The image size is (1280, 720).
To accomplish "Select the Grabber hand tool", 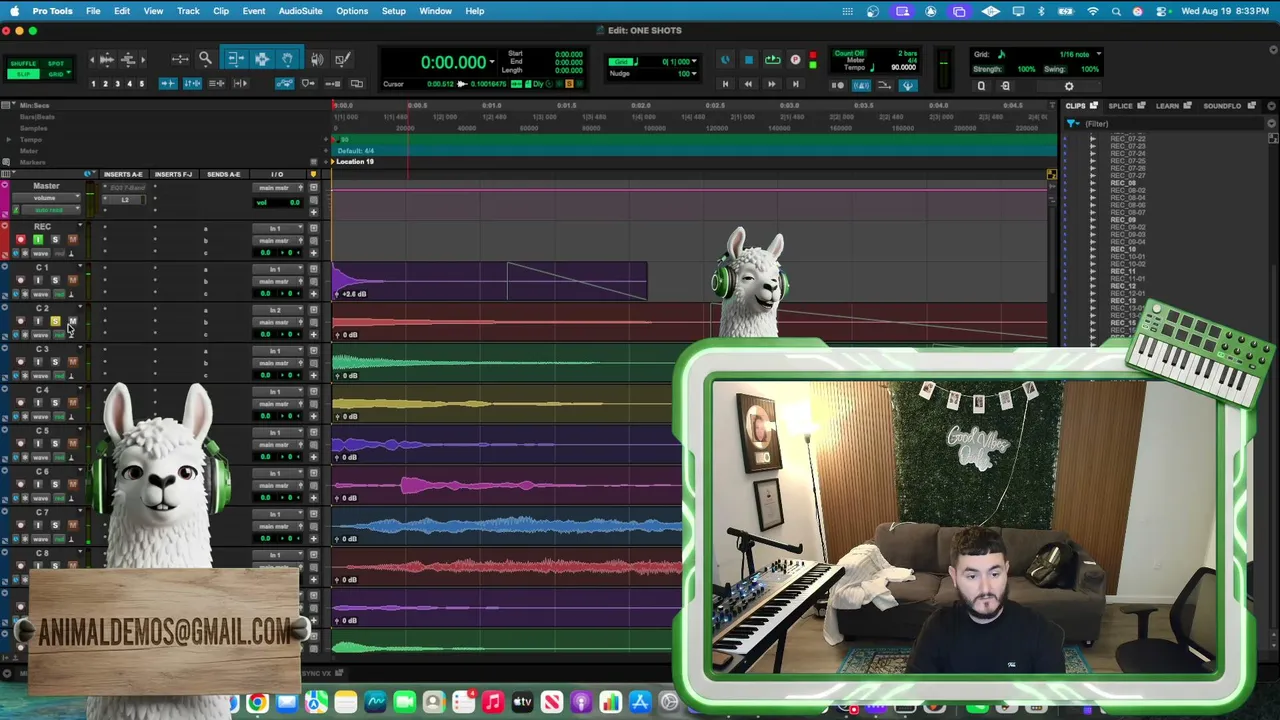I will (x=287, y=60).
